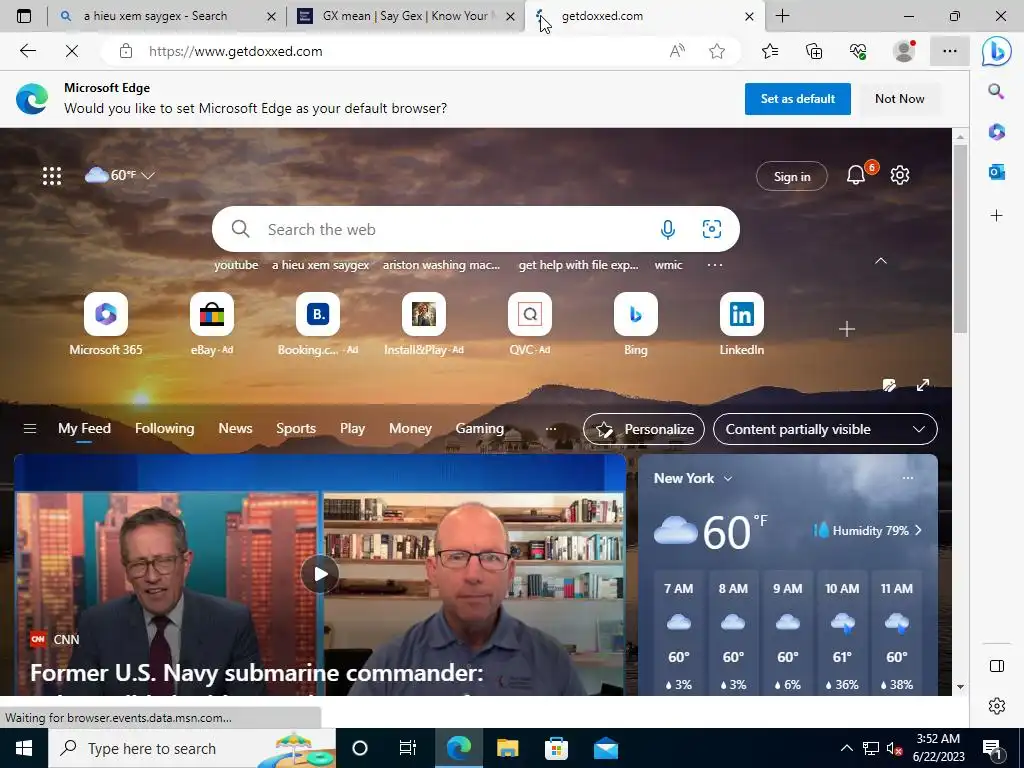Open the Content partially visible dropdown
The height and width of the screenshot is (768, 1024).
tap(825, 429)
